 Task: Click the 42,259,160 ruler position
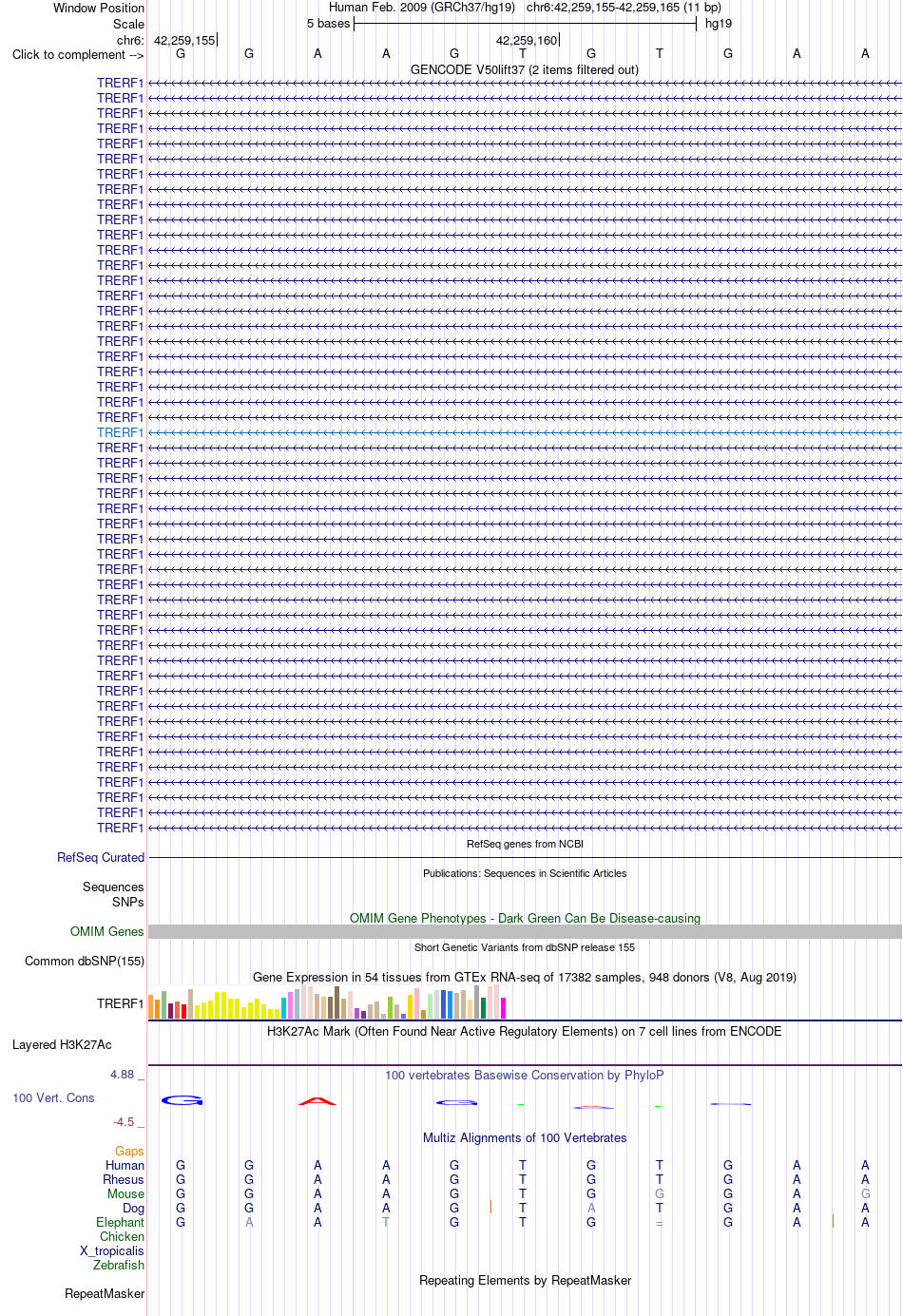pyautogui.click(x=527, y=40)
